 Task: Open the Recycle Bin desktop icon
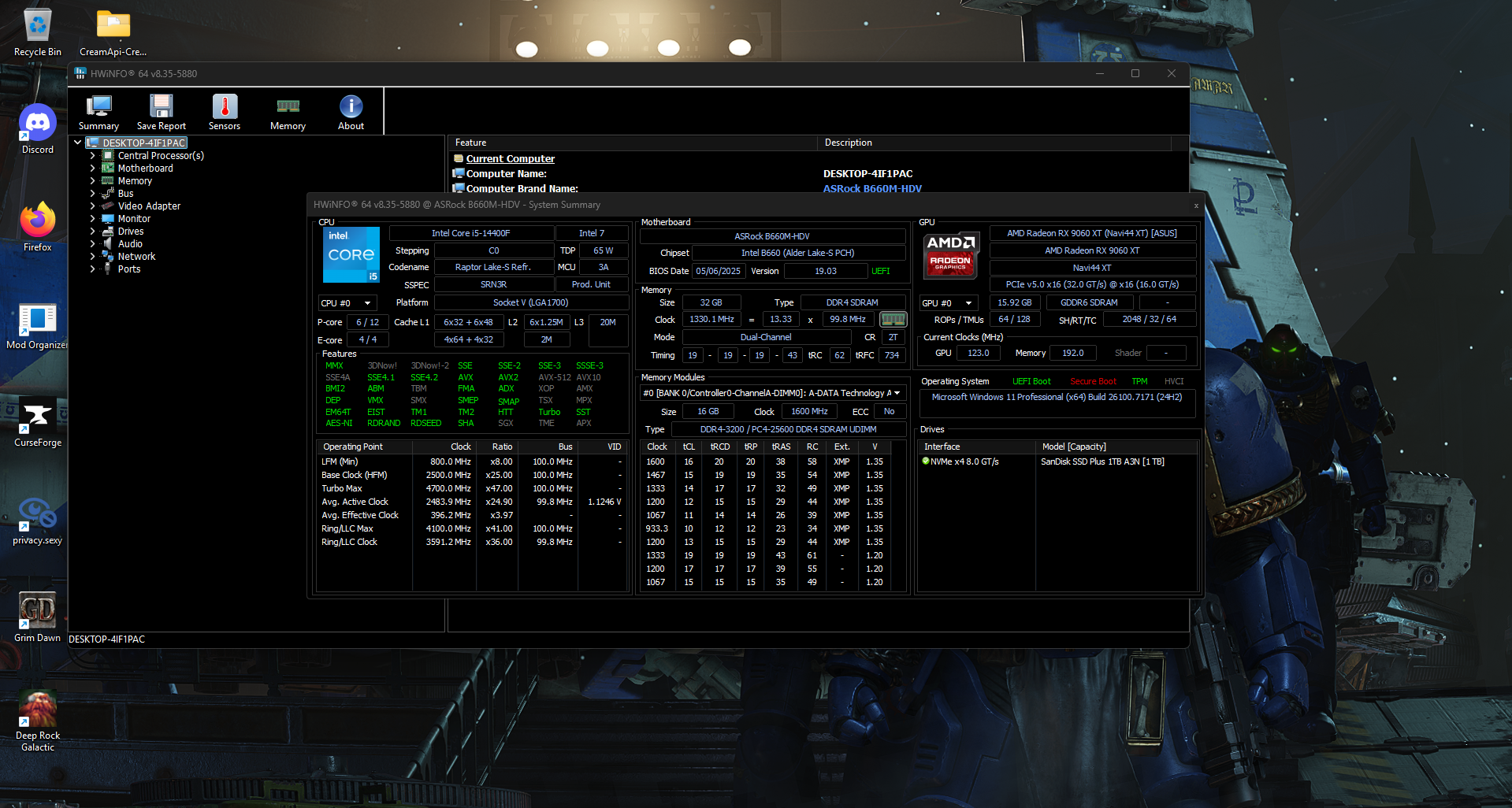pos(38,33)
